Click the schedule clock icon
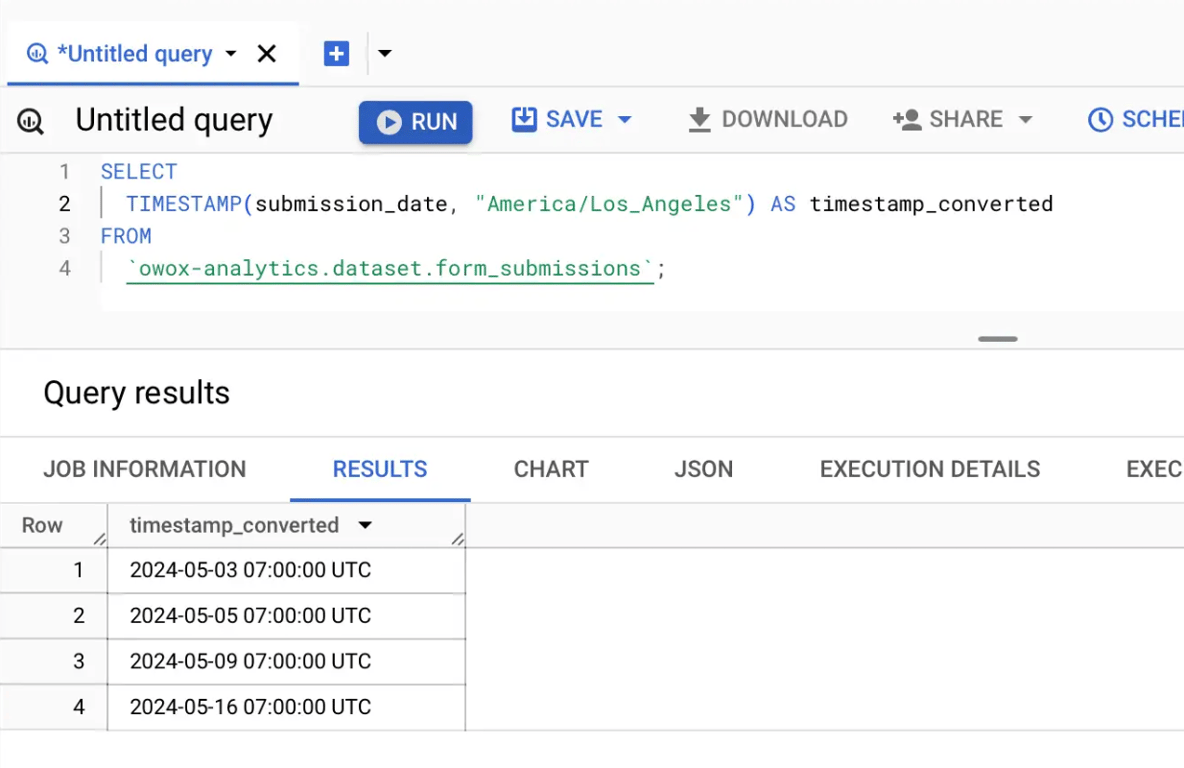Image resolution: width=1184 pixels, height=768 pixels. (1100, 119)
